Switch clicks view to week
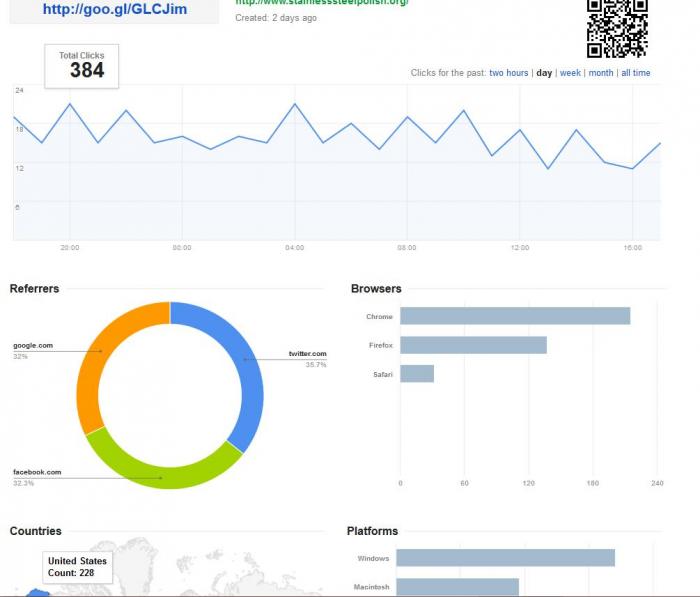Viewport: 700px width, 597px height. pos(570,73)
